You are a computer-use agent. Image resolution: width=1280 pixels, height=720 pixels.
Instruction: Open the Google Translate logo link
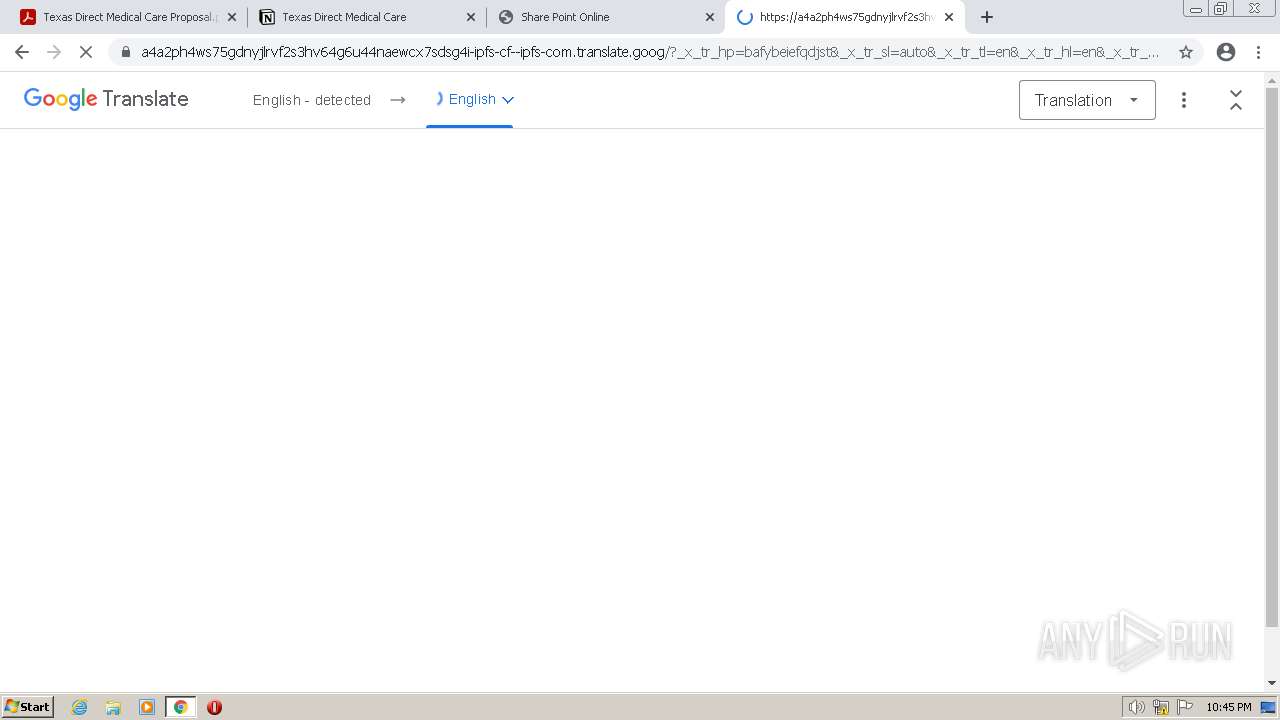(x=106, y=99)
